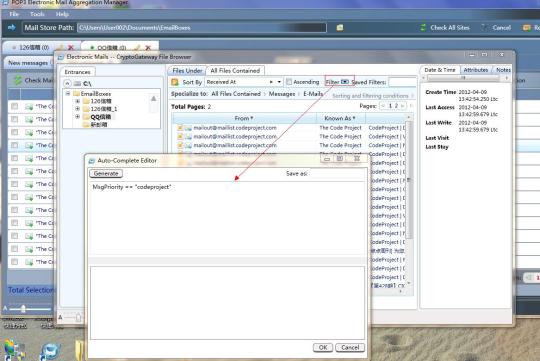Check the highlighted message row checkbox

tap(14, 145)
